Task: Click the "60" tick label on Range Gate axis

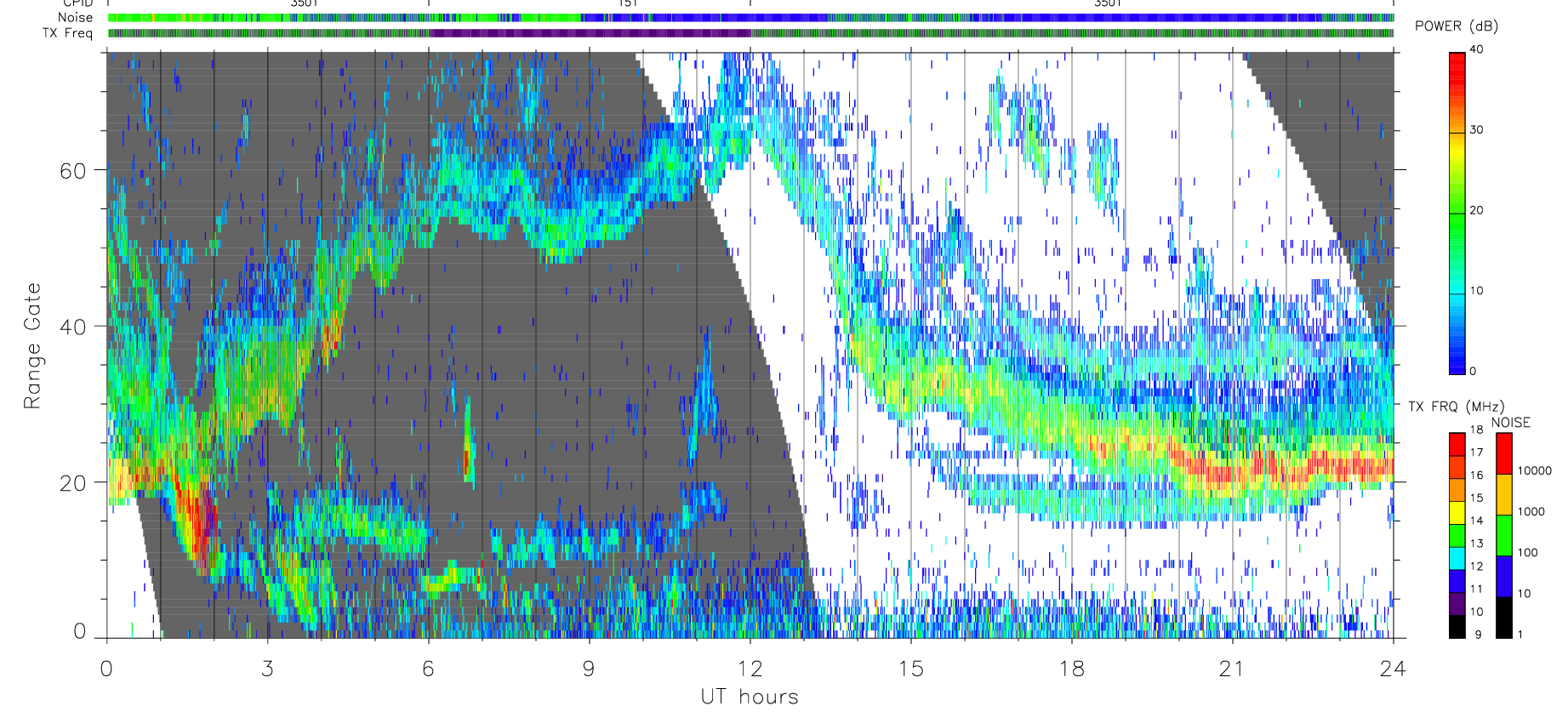Action: coord(73,171)
